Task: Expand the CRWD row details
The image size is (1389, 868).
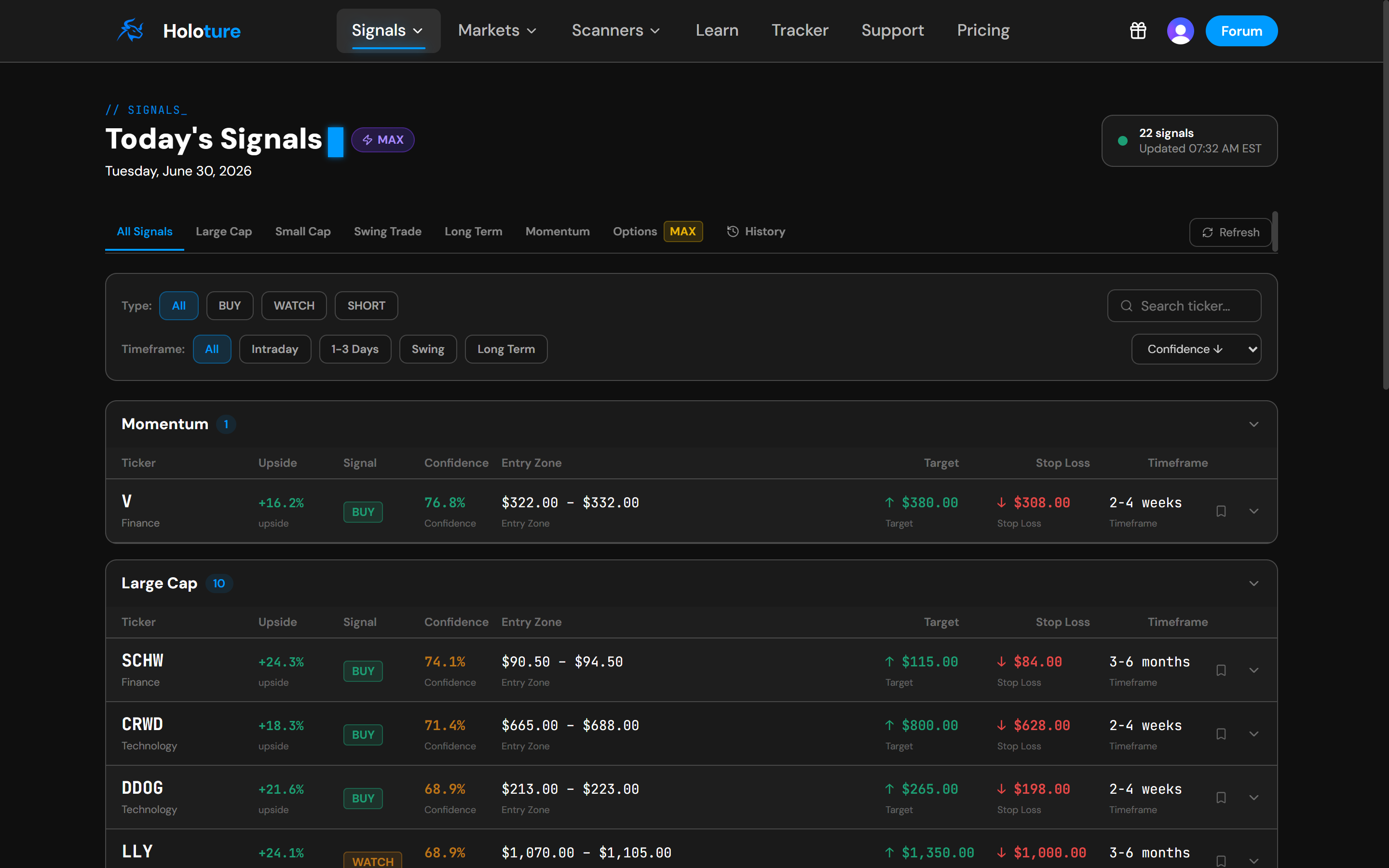Action: point(1253,733)
